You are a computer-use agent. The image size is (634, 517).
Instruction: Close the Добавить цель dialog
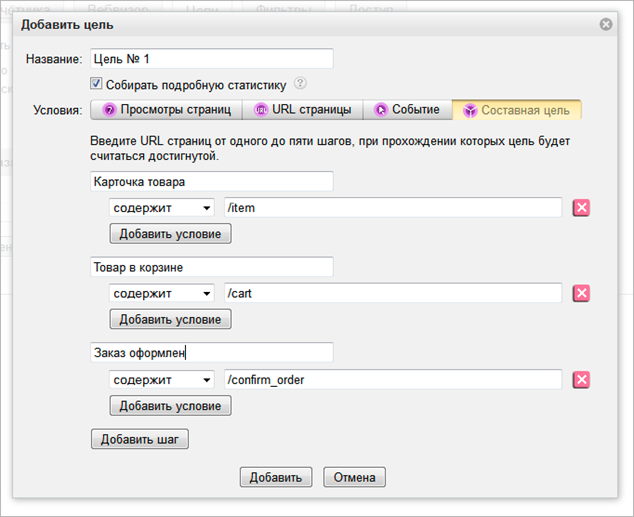click(605, 23)
